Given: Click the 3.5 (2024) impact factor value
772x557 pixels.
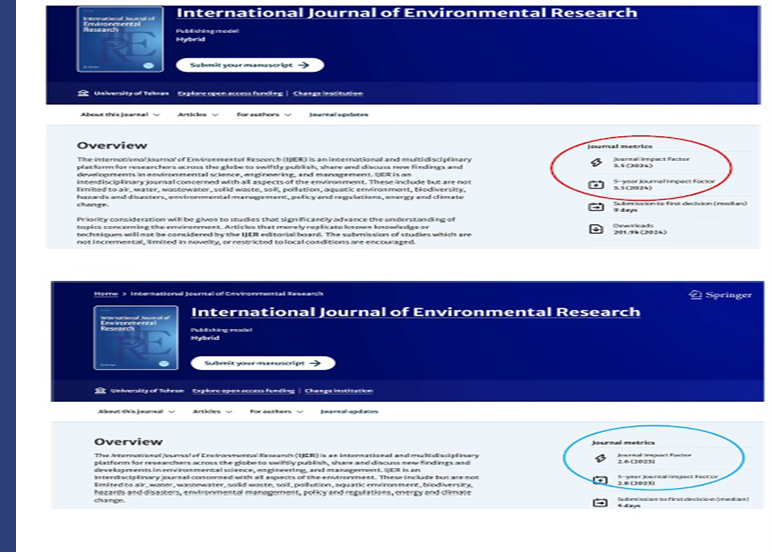Looking at the screenshot, I should coord(633,165).
